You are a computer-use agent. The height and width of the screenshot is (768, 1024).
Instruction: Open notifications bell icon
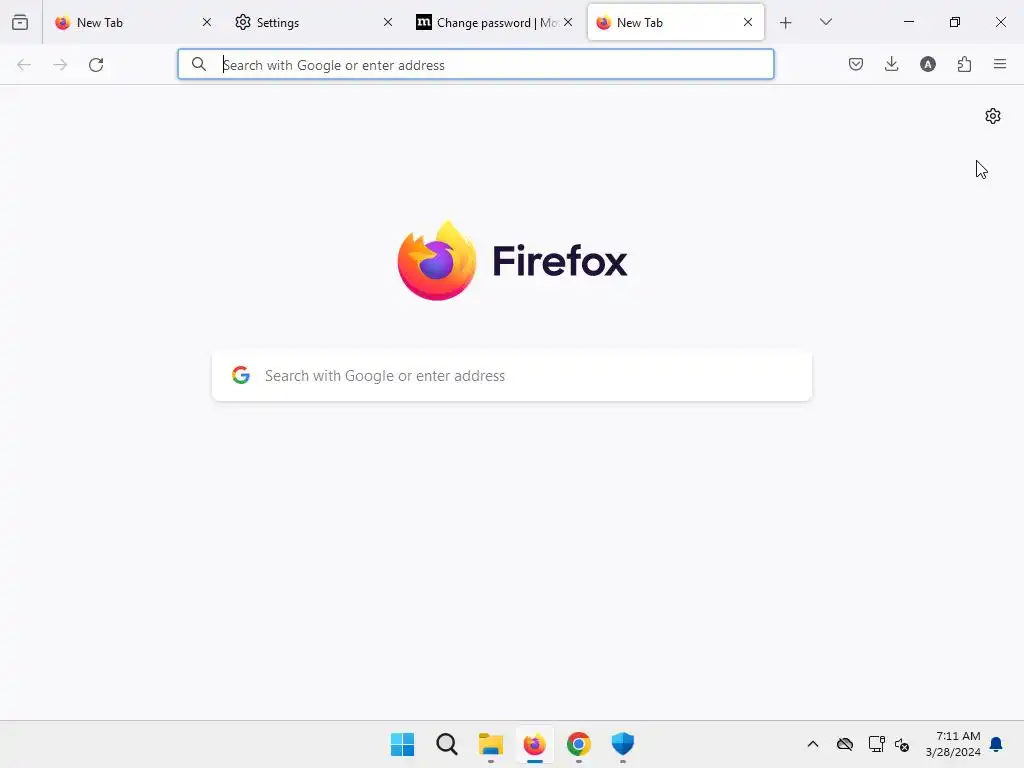pos(996,744)
